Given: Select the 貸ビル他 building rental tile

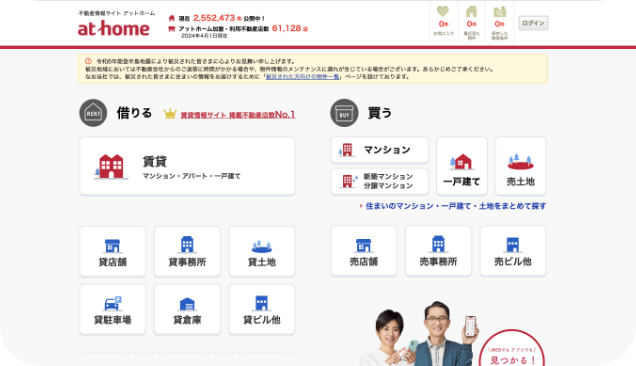Looking at the screenshot, I should click(x=262, y=309).
